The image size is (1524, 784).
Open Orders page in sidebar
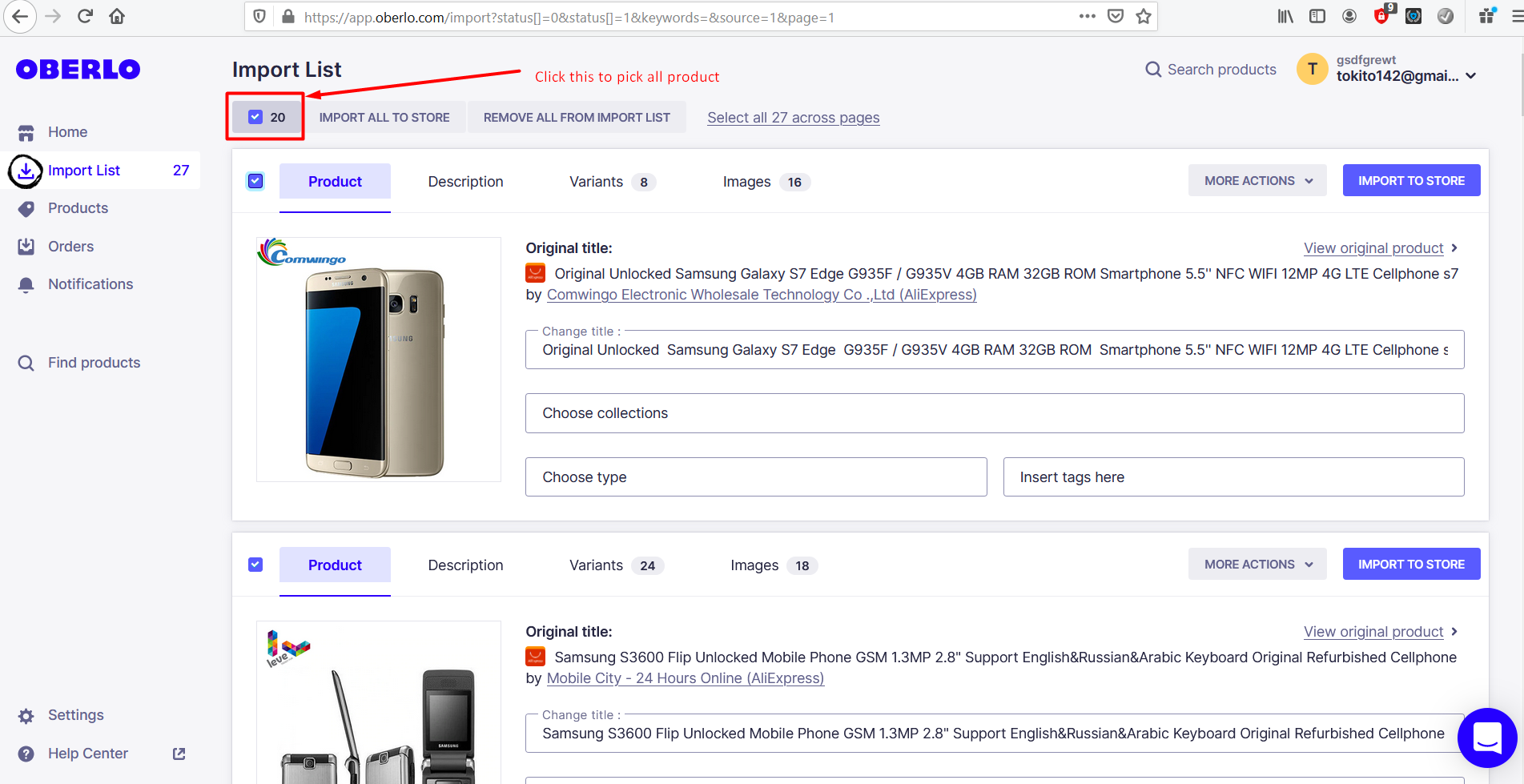click(70, 247)
